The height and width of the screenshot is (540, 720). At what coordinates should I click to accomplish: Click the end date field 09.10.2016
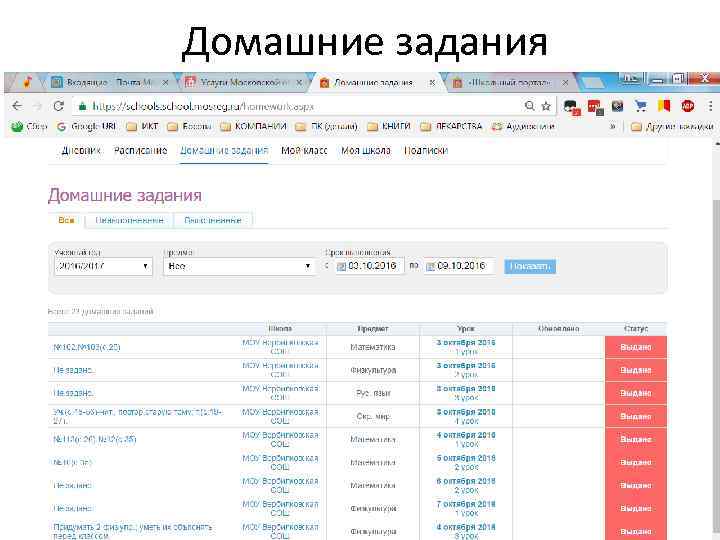coord(459,266)
